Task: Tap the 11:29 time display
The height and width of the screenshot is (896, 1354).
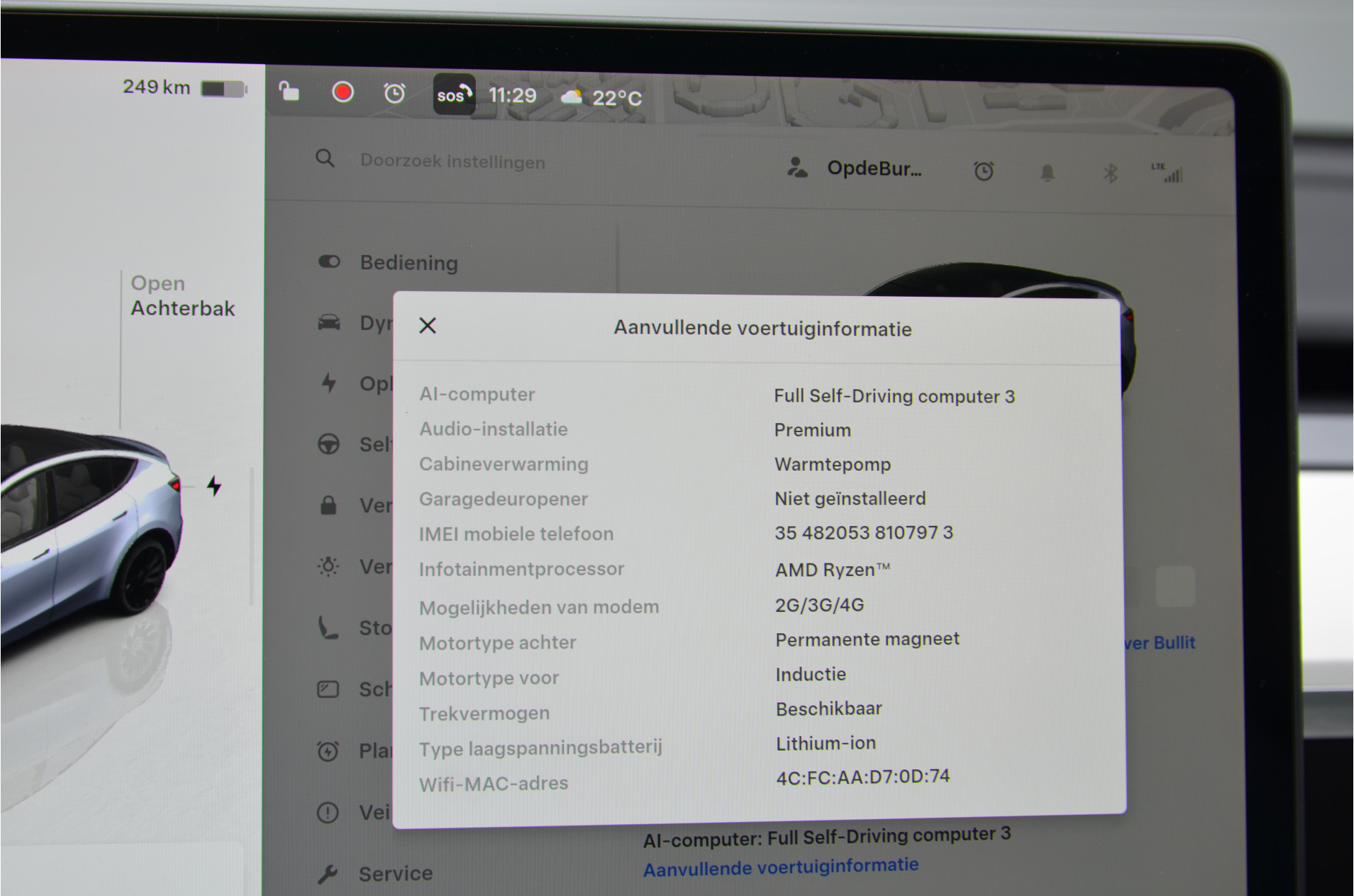Action: (x=513, y=95)
